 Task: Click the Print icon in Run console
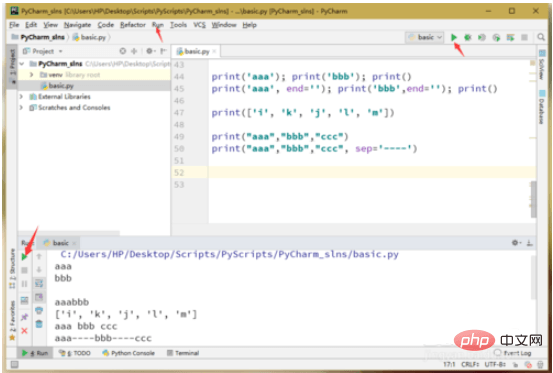click(39, 311)
